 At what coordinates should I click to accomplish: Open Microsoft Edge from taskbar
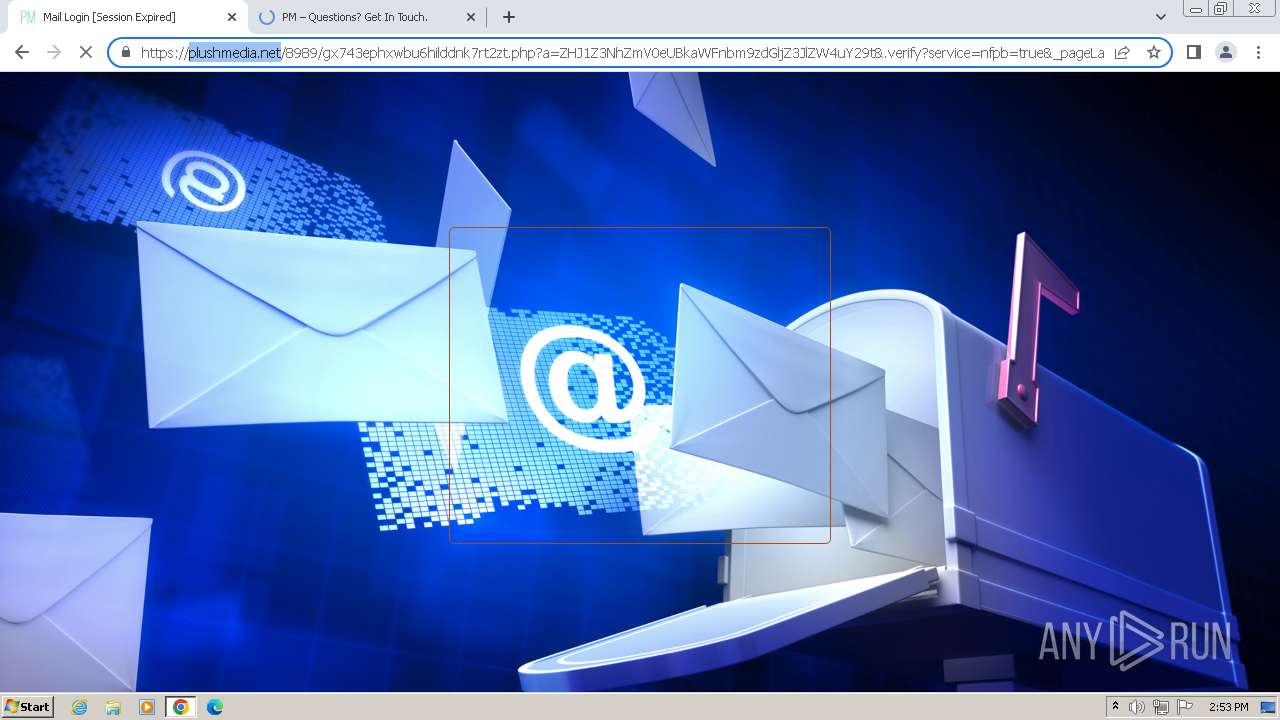[214, 707]
